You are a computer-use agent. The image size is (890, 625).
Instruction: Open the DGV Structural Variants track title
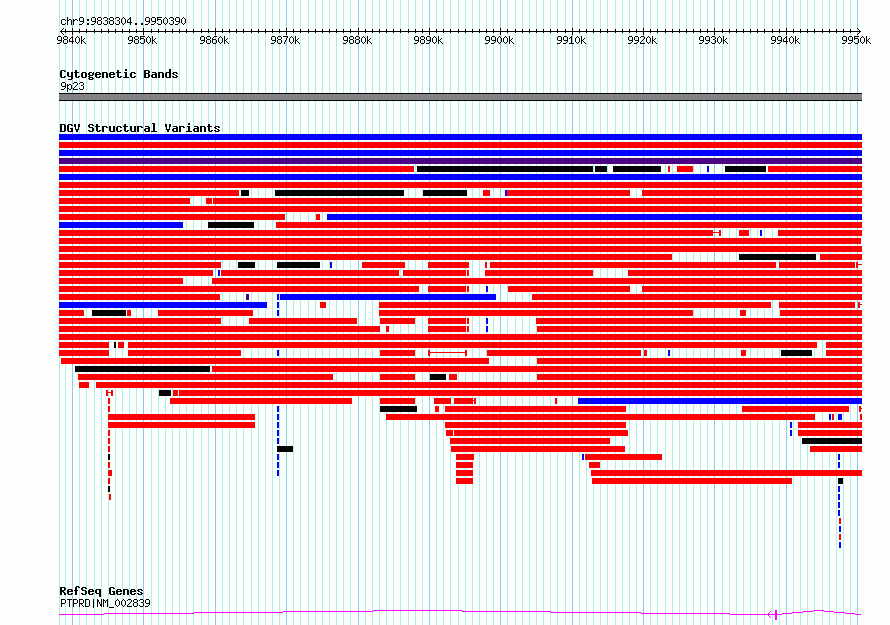[x=140, y=128]
